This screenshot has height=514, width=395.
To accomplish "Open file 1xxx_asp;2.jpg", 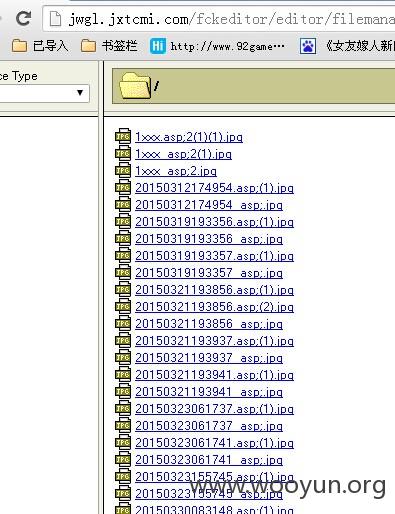I will pos(176,171).
